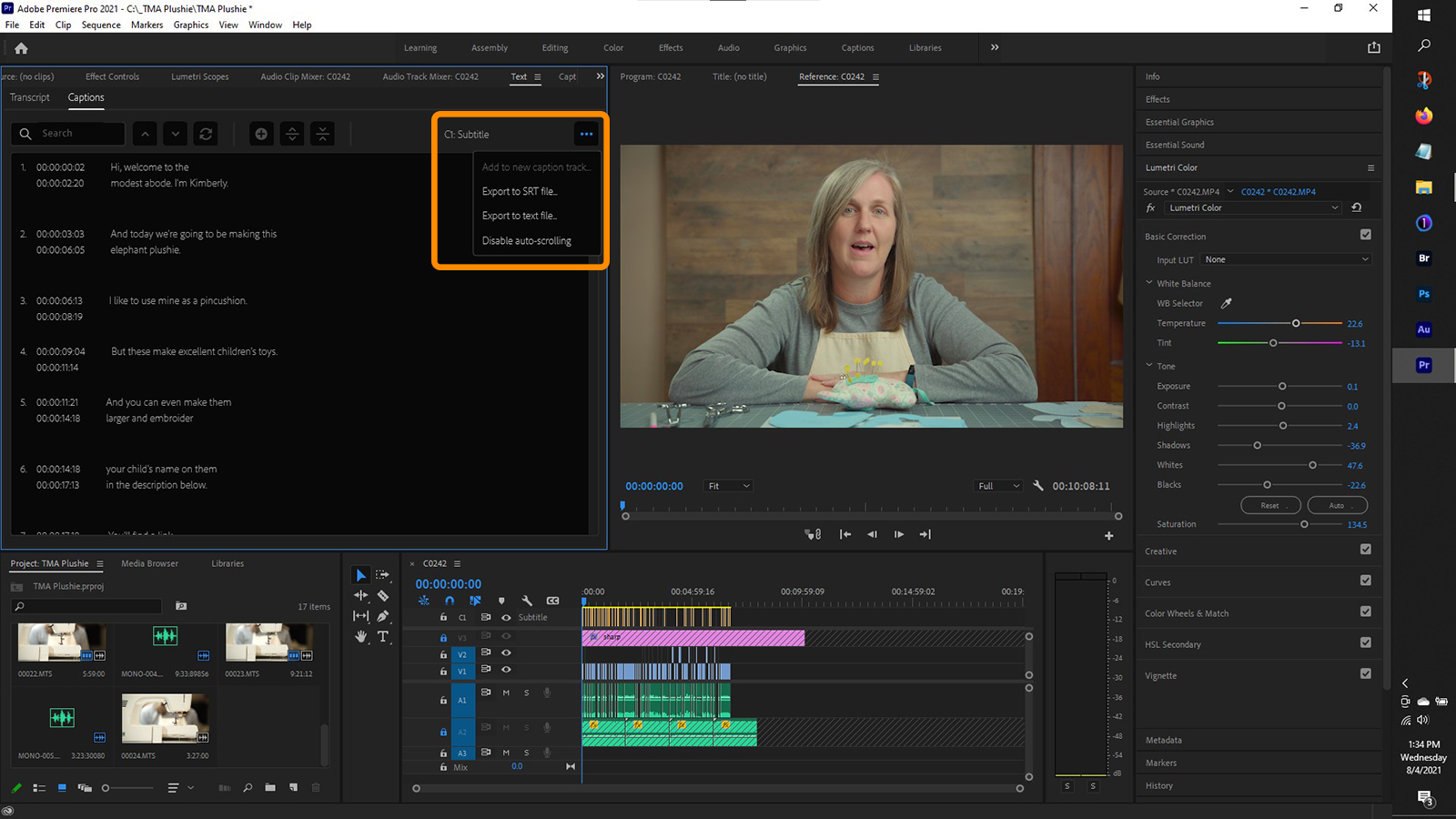Choose Export to SRT file
The image size is (1456, 819).
click(520, 191)
